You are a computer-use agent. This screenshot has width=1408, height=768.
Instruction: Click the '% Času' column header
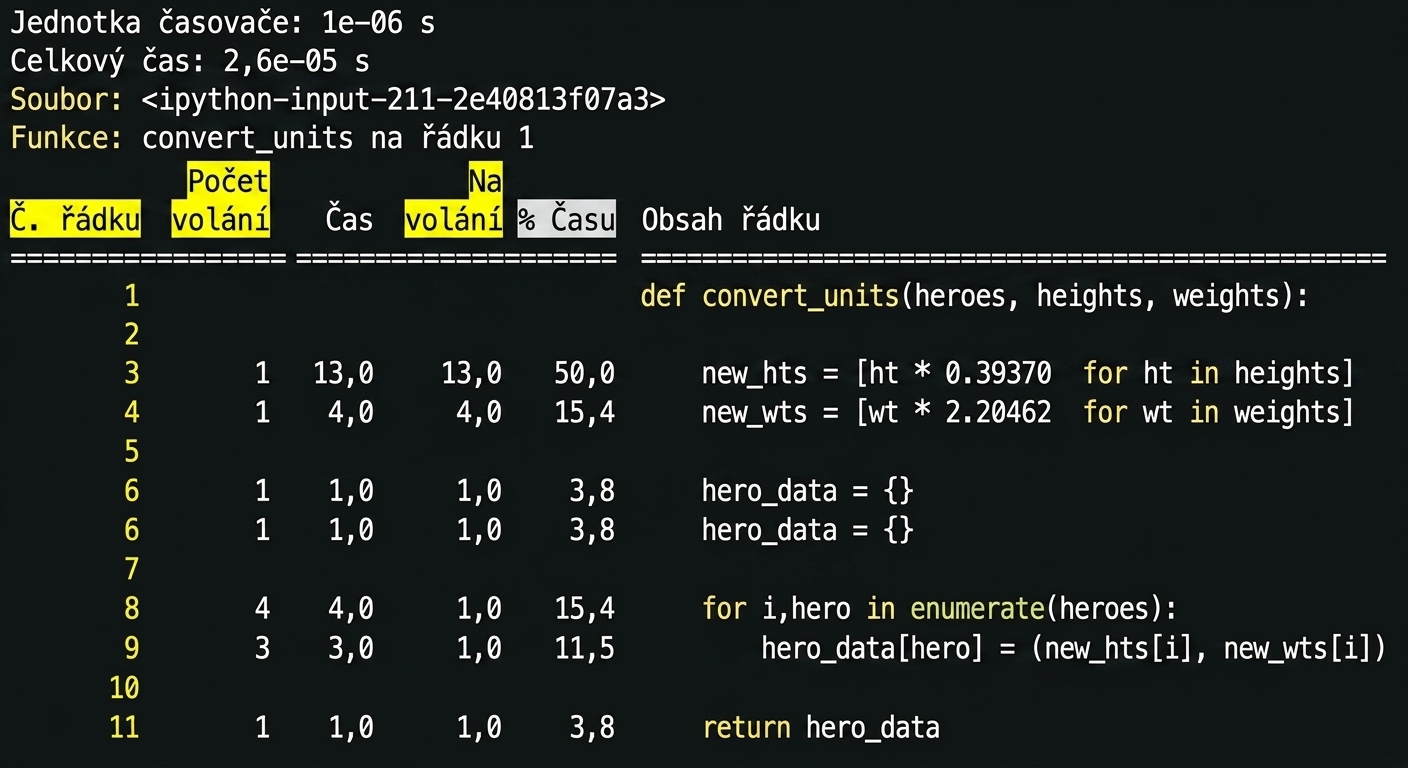point(566,219)
